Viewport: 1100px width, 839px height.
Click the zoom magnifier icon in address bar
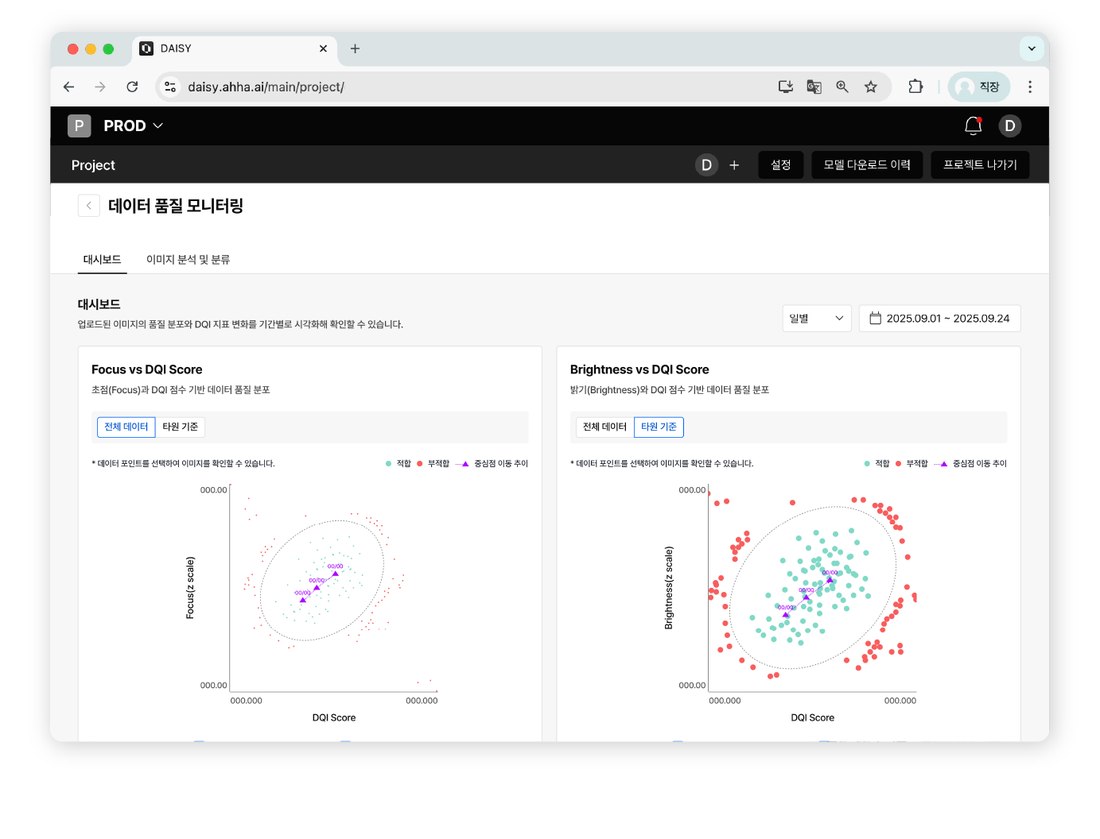click(x=842, y=87)
